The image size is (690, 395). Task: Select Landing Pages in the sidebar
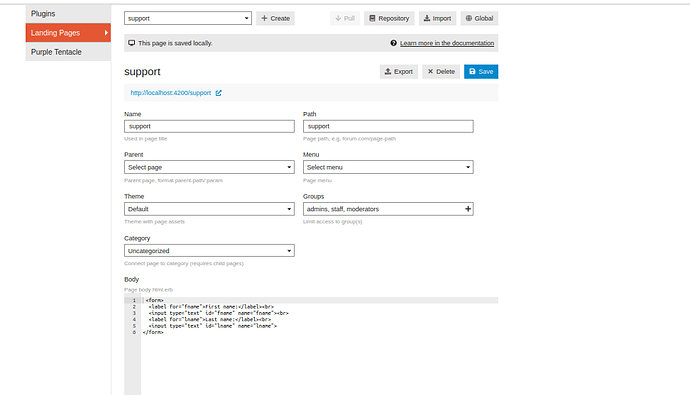pyautogui.click(x=68, y=33)
